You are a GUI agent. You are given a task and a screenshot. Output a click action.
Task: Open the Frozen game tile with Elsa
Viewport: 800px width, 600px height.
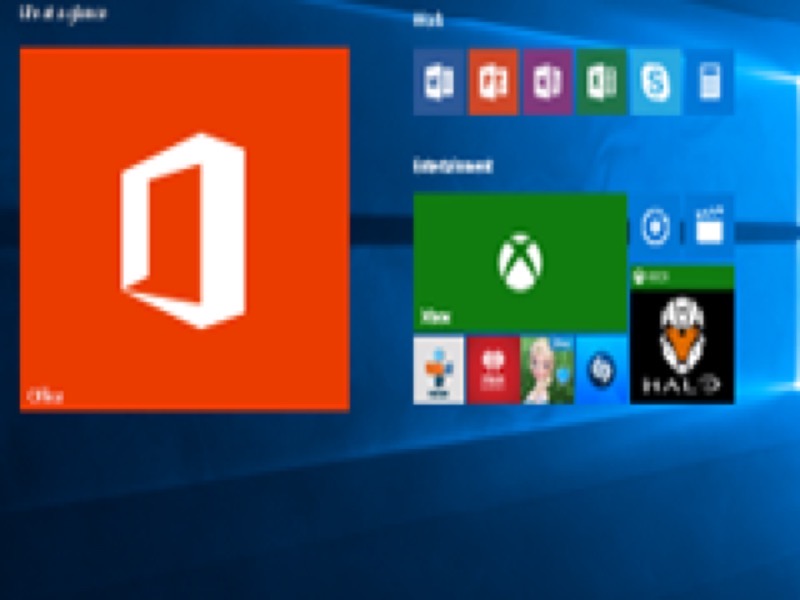click(547, 370)
